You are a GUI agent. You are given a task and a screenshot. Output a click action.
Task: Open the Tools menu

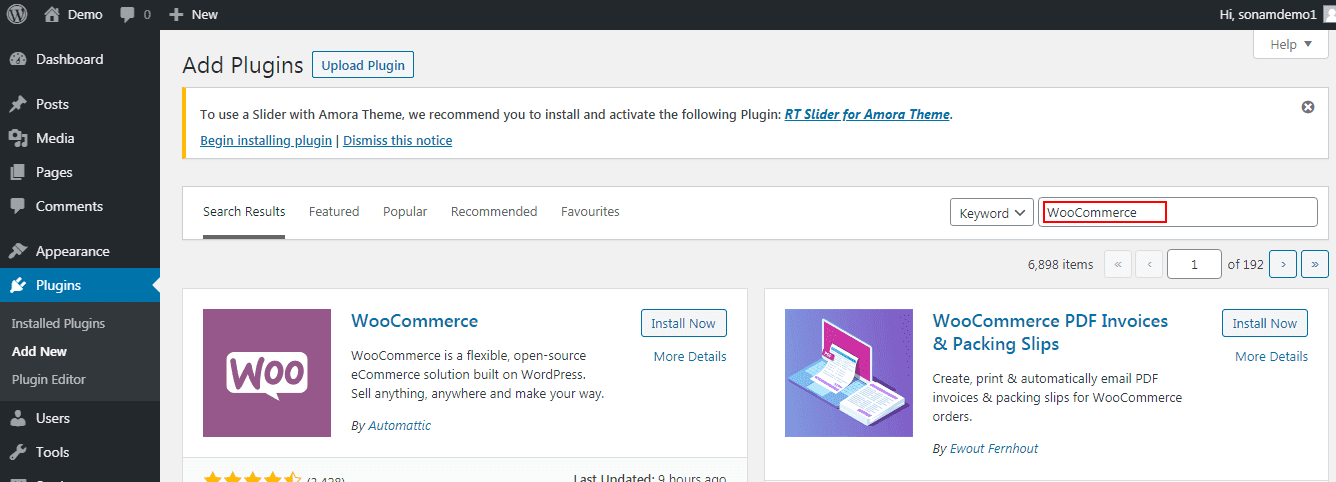click(52, 452)
